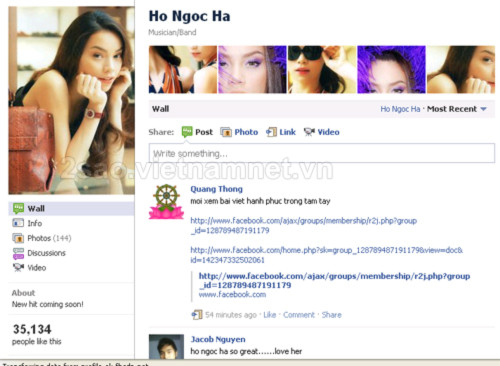Open Photos (144) in the sidebar
This screenshot has height=366, width=500.
point(49,238)
